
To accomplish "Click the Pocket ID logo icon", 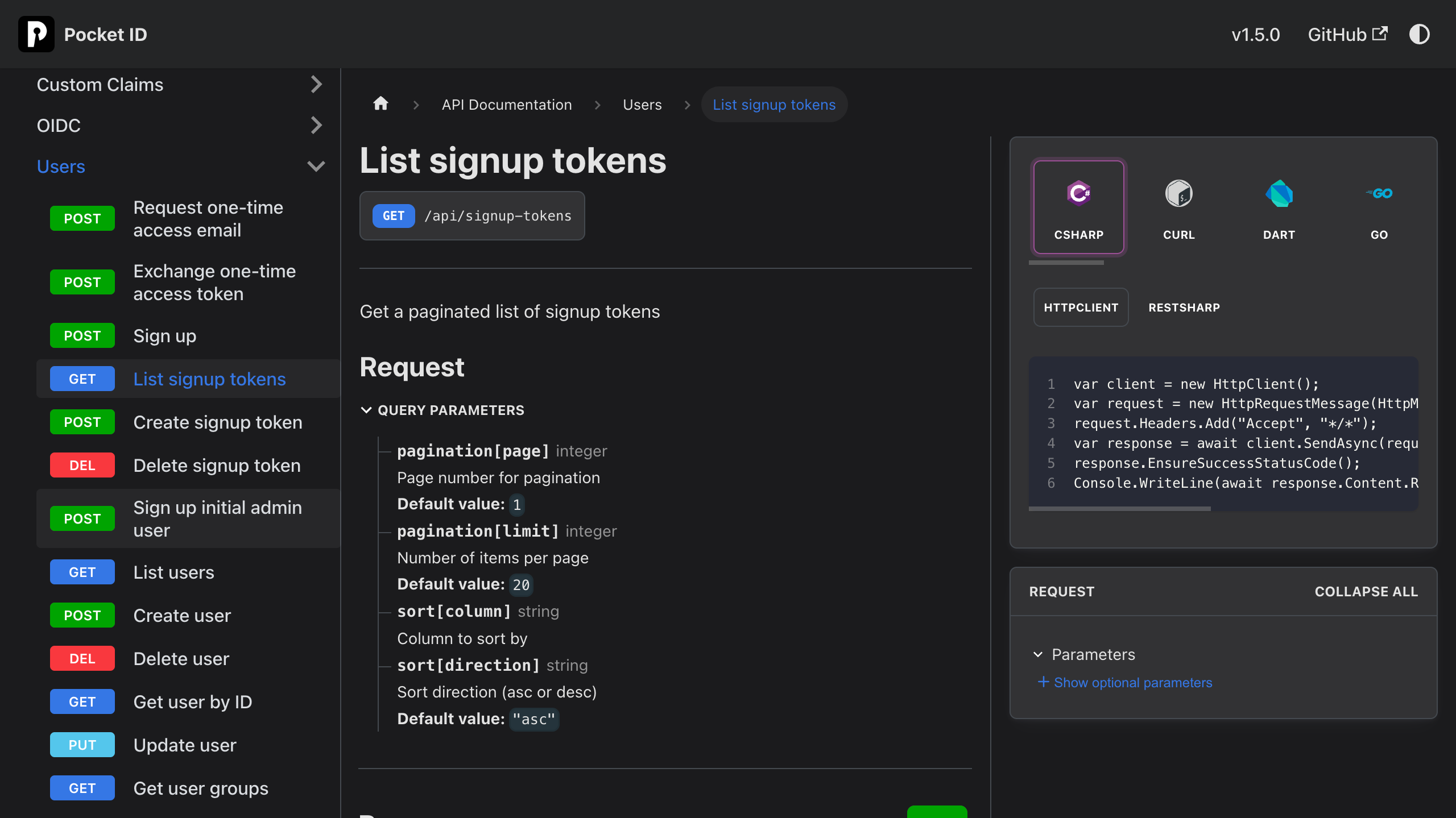I will [36, 34].
